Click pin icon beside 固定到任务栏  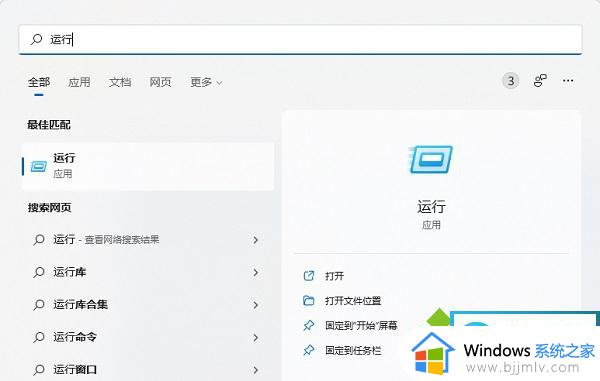pos(308,350)
